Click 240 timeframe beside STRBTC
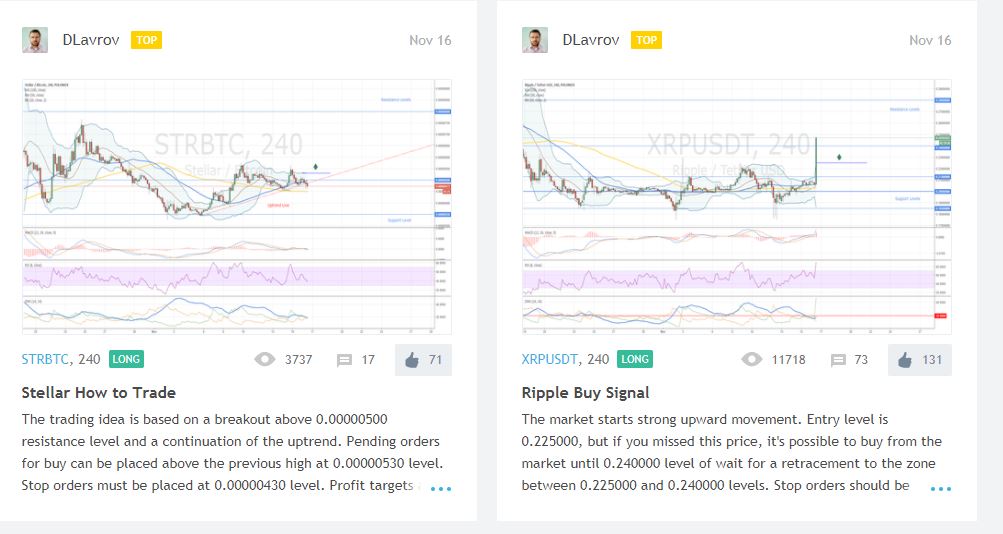 (89, 359)
